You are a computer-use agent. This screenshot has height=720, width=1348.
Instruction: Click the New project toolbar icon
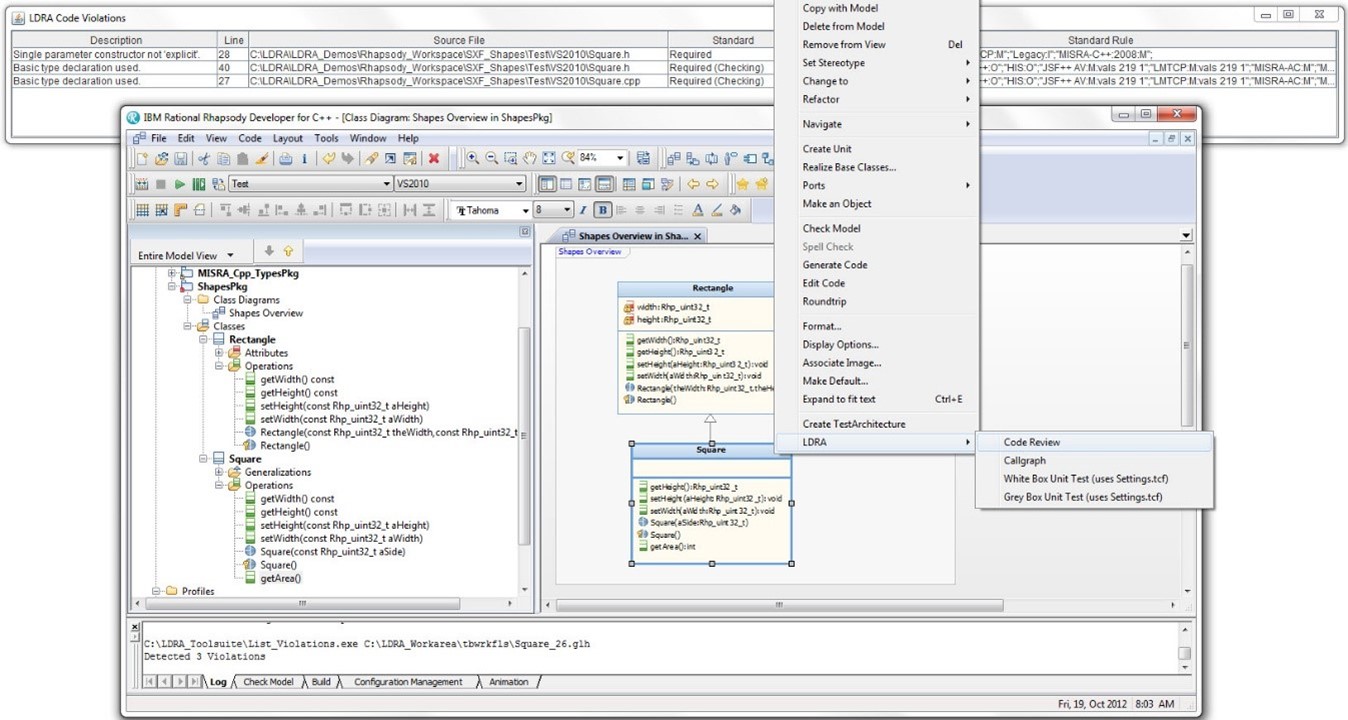point(143,158)
